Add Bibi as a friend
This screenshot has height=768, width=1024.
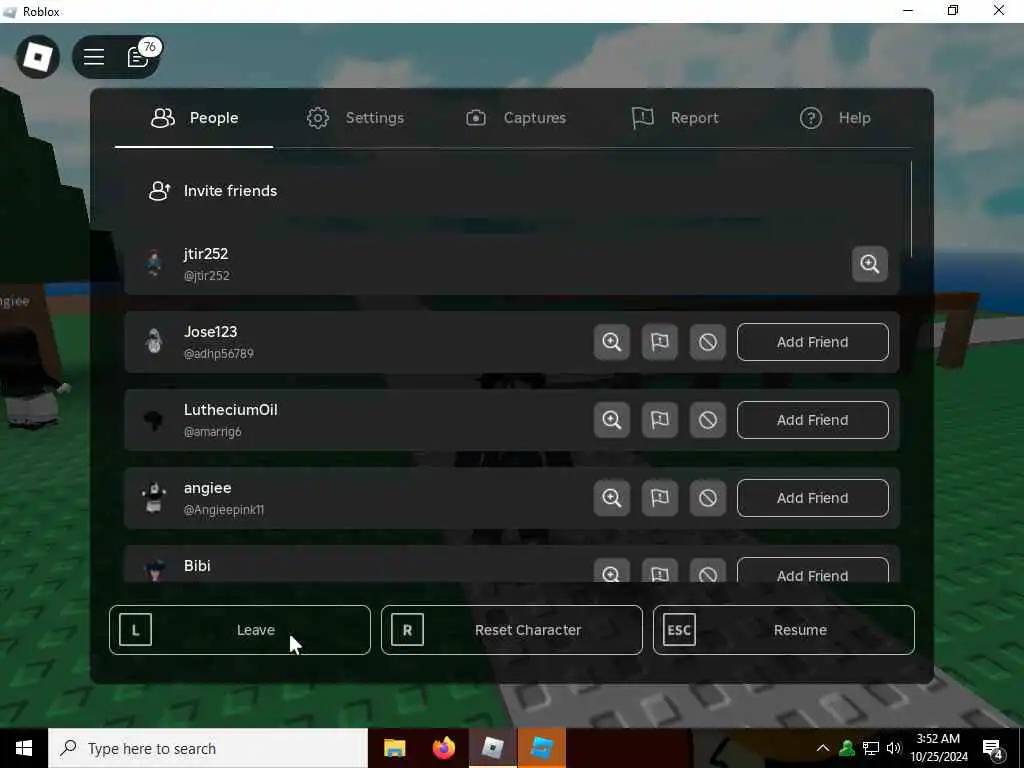(812, 571)
